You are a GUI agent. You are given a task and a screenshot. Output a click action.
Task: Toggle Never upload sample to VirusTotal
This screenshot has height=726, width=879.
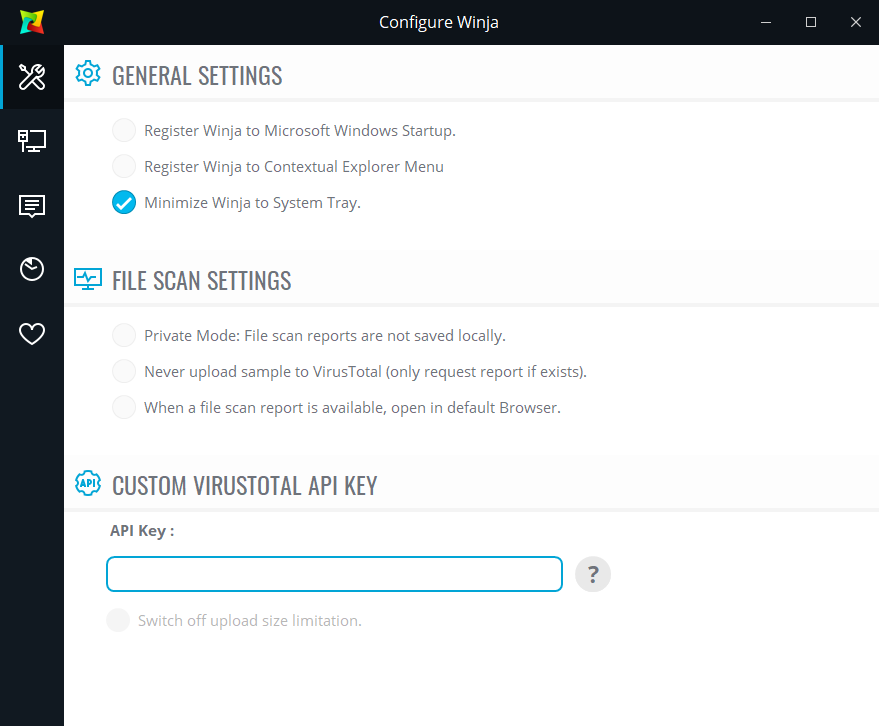(x=124, y=371)
